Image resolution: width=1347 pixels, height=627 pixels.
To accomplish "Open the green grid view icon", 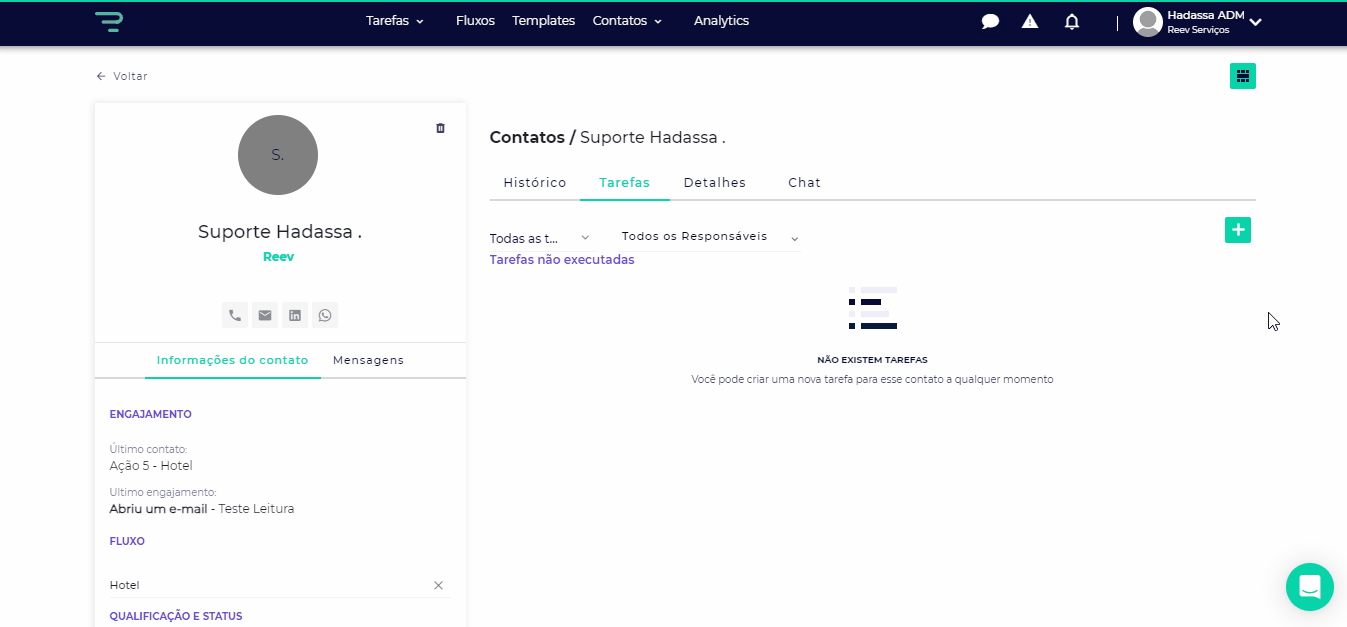I will [1243, 76].
